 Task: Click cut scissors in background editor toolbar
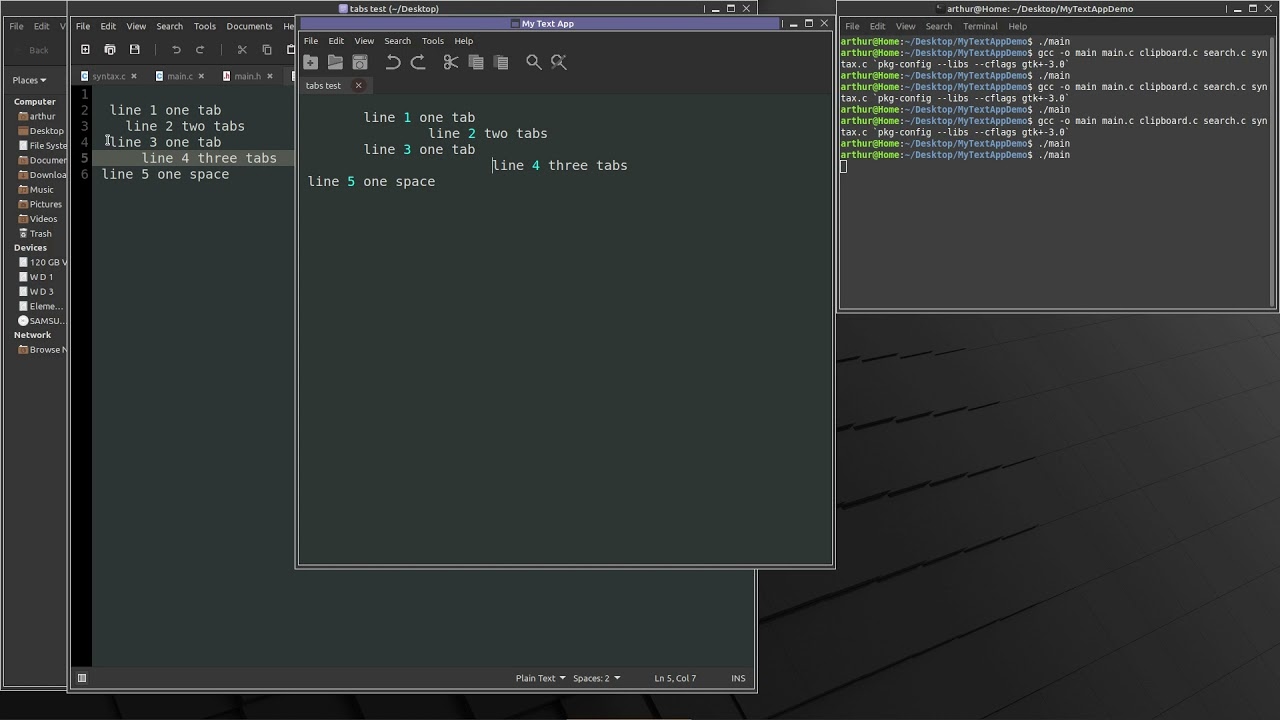[x=242, y=50]
